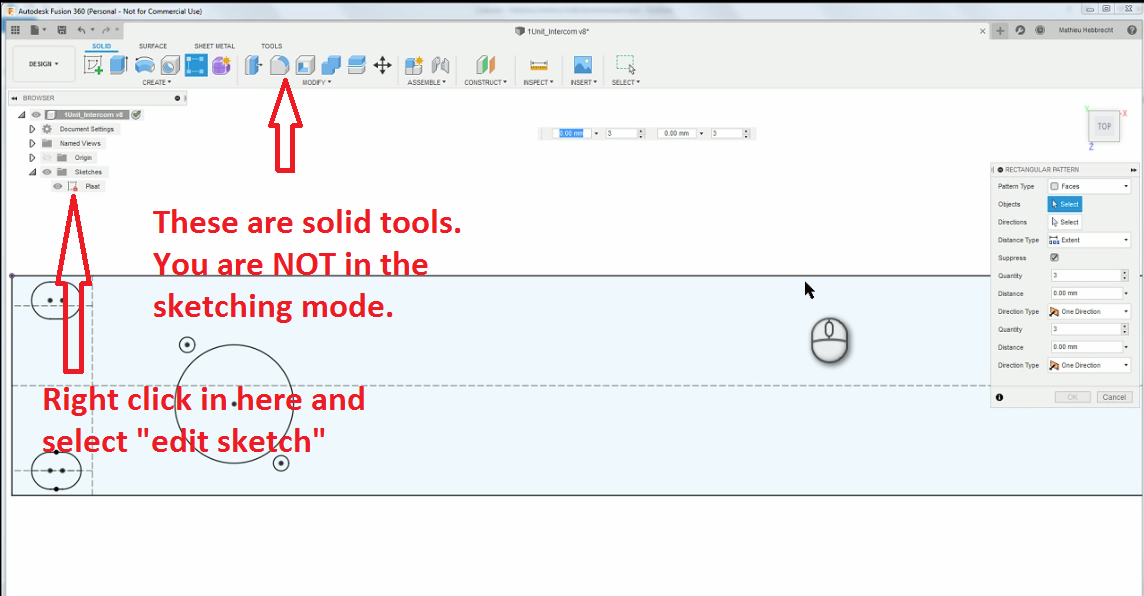Open the ASSEMBLE menu
Image resolution: width=1144 pixels, height=596 pixels.
[x=427, y=82]
